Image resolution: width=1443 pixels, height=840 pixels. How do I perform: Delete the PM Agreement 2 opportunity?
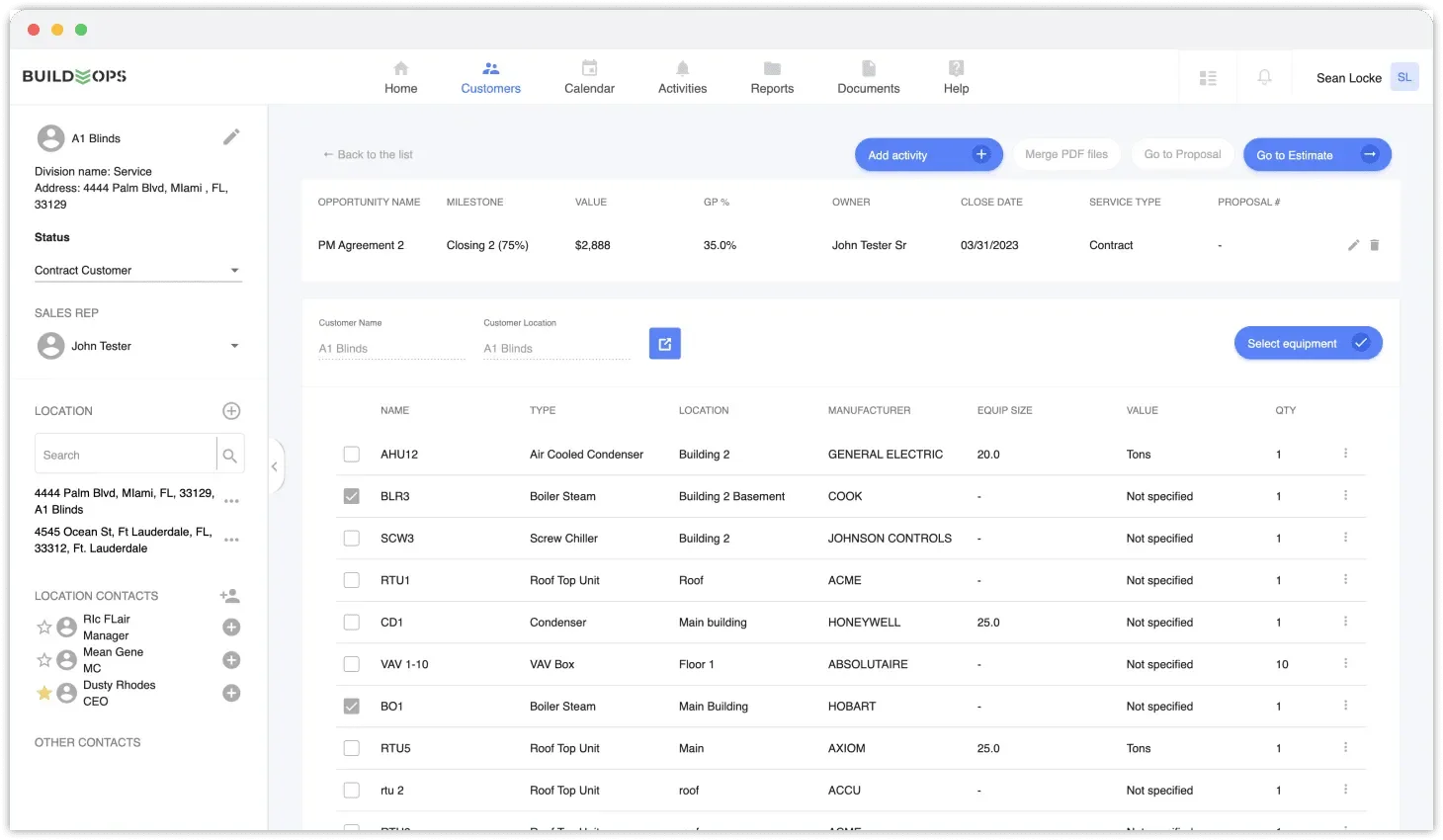pos(1375,245)
